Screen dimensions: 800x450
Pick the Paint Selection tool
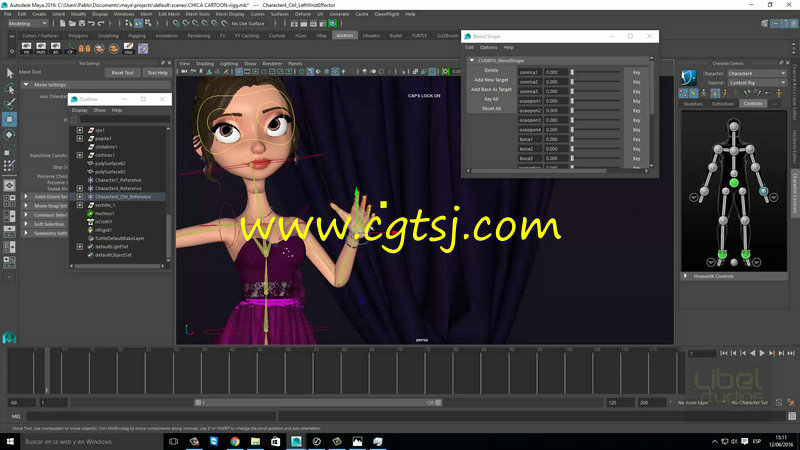(x=10, y=104)
